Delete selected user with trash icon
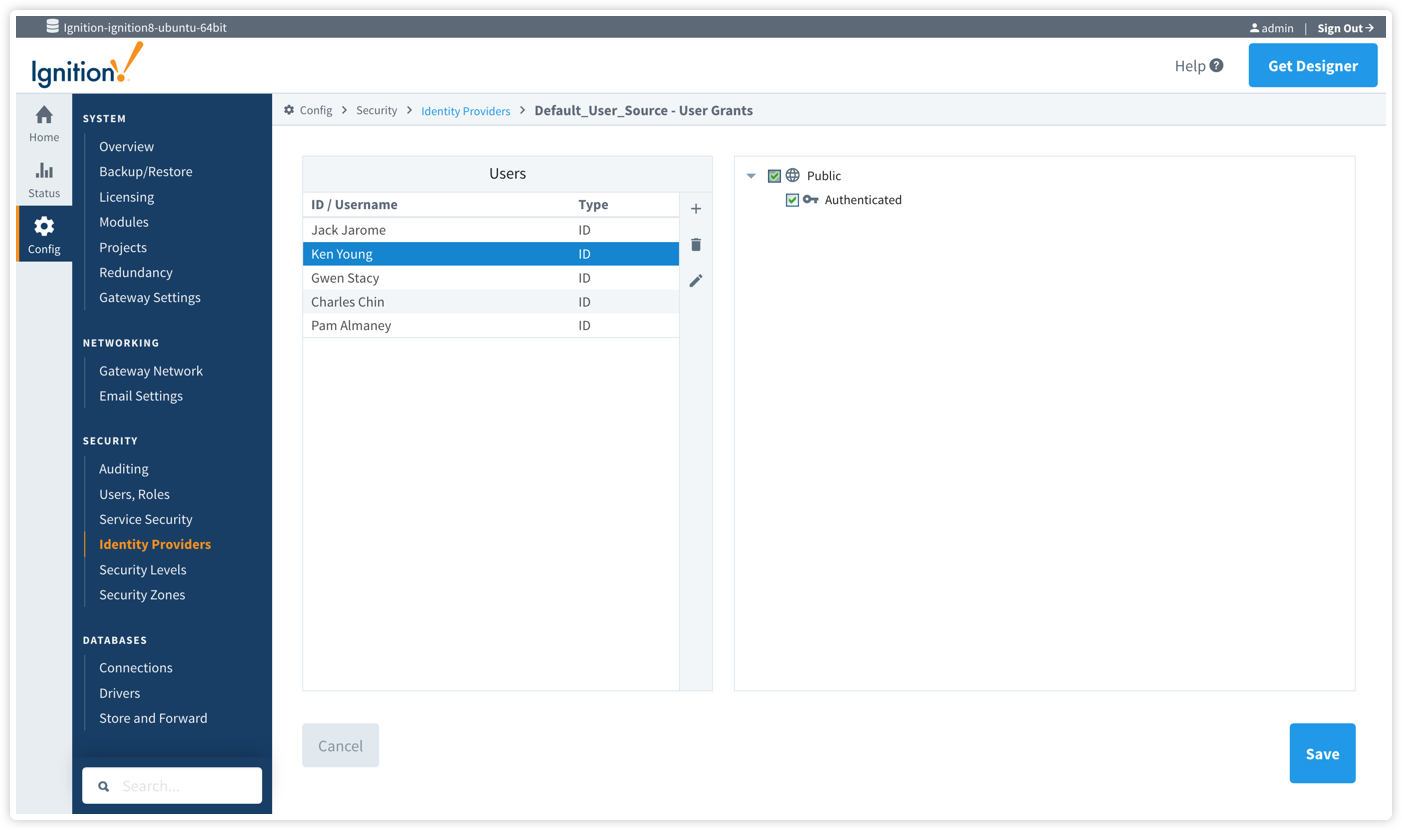Viewport: 1402px width, 830px height. [696, 245]
